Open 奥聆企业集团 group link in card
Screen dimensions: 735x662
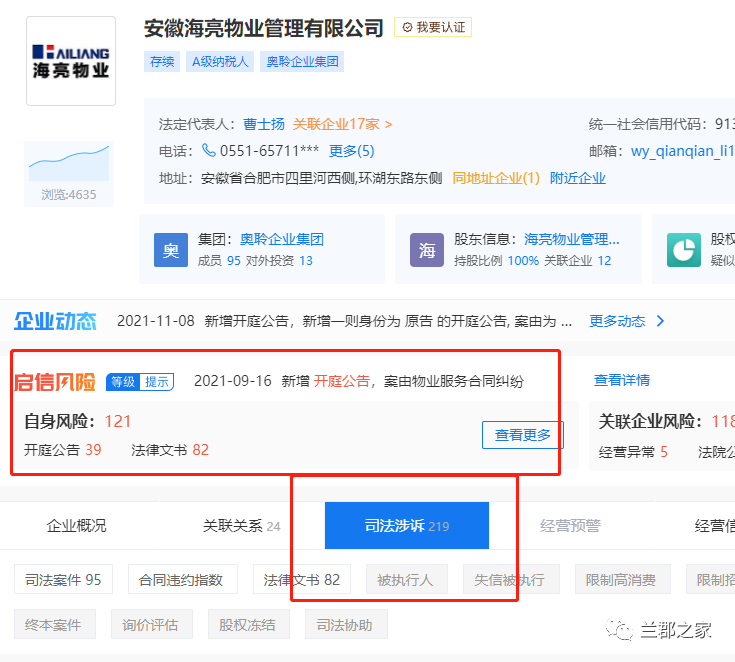click(x=282, y=239)
